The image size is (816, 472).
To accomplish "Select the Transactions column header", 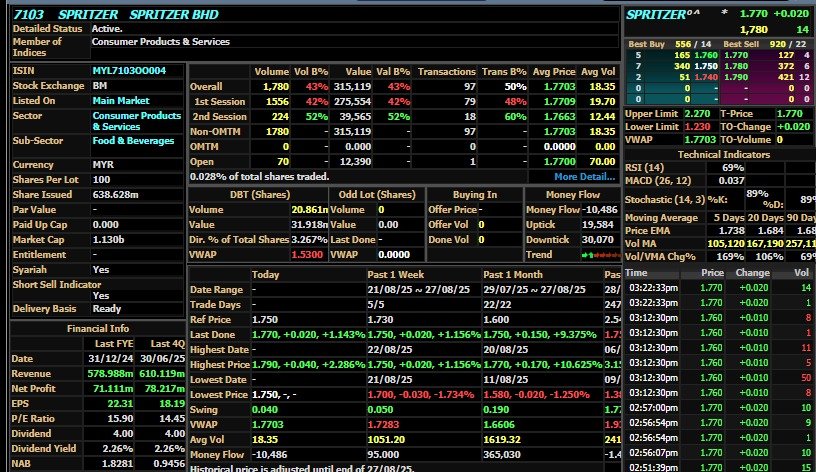I will pos(447,72).
